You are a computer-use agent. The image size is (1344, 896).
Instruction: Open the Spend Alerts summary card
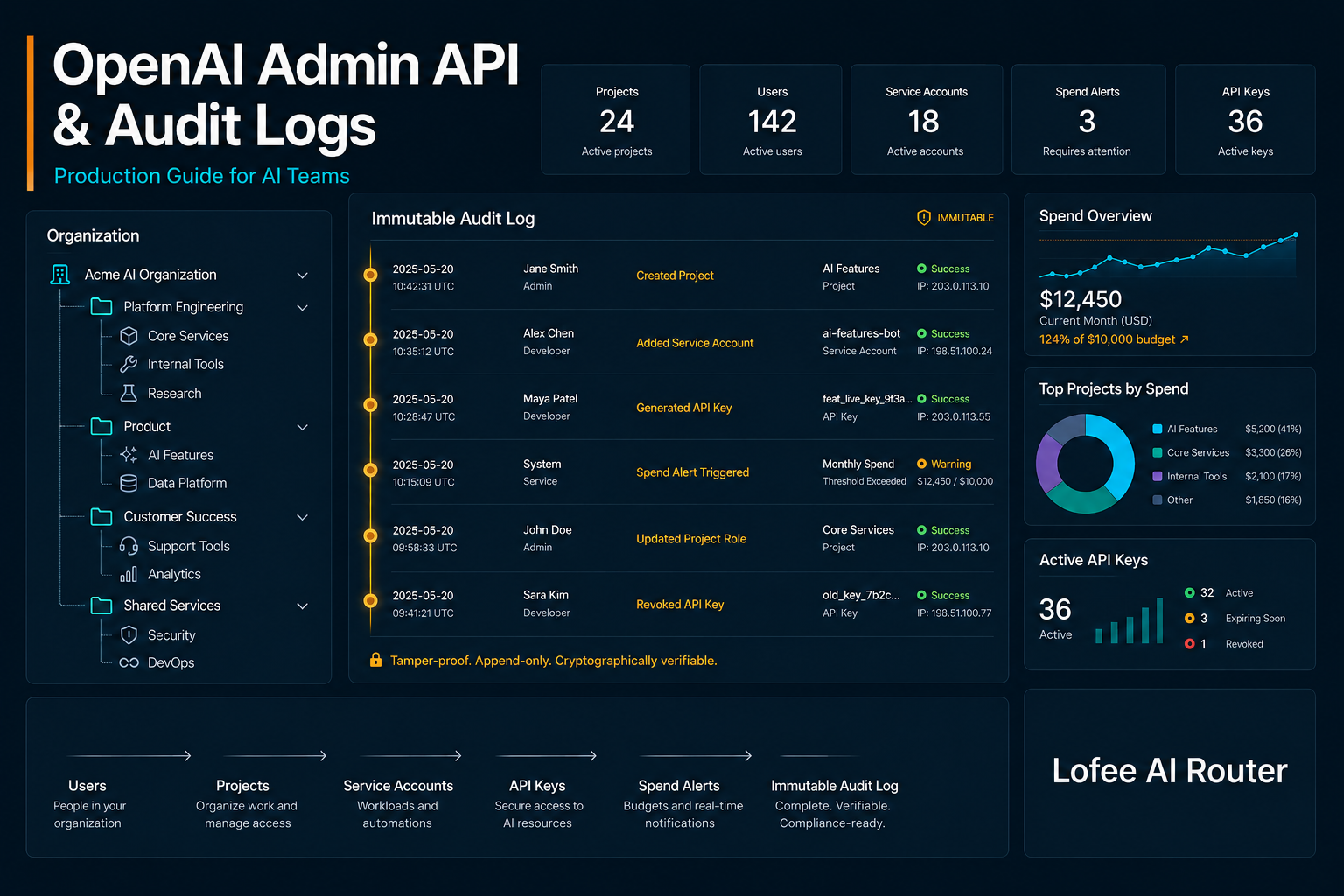point(1088,120)
